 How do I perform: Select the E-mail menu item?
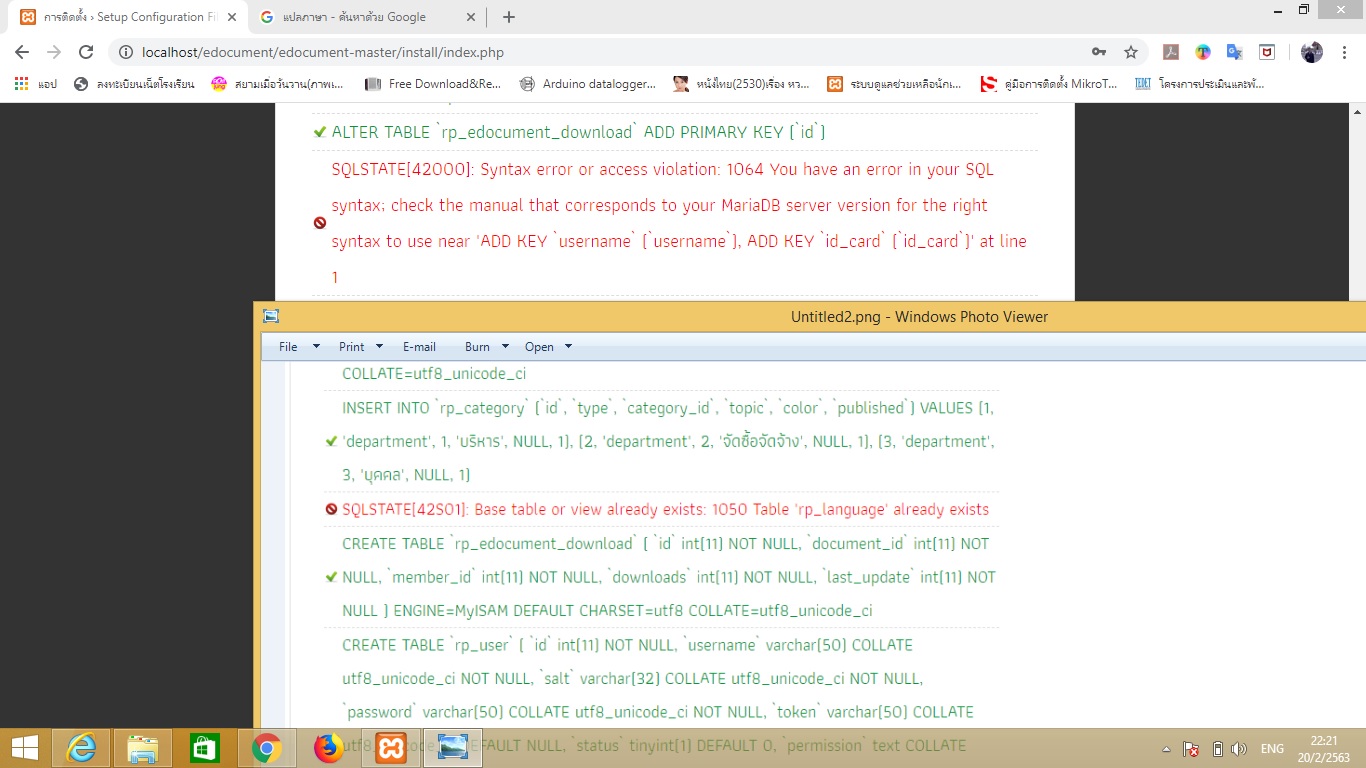click(419, 347)
